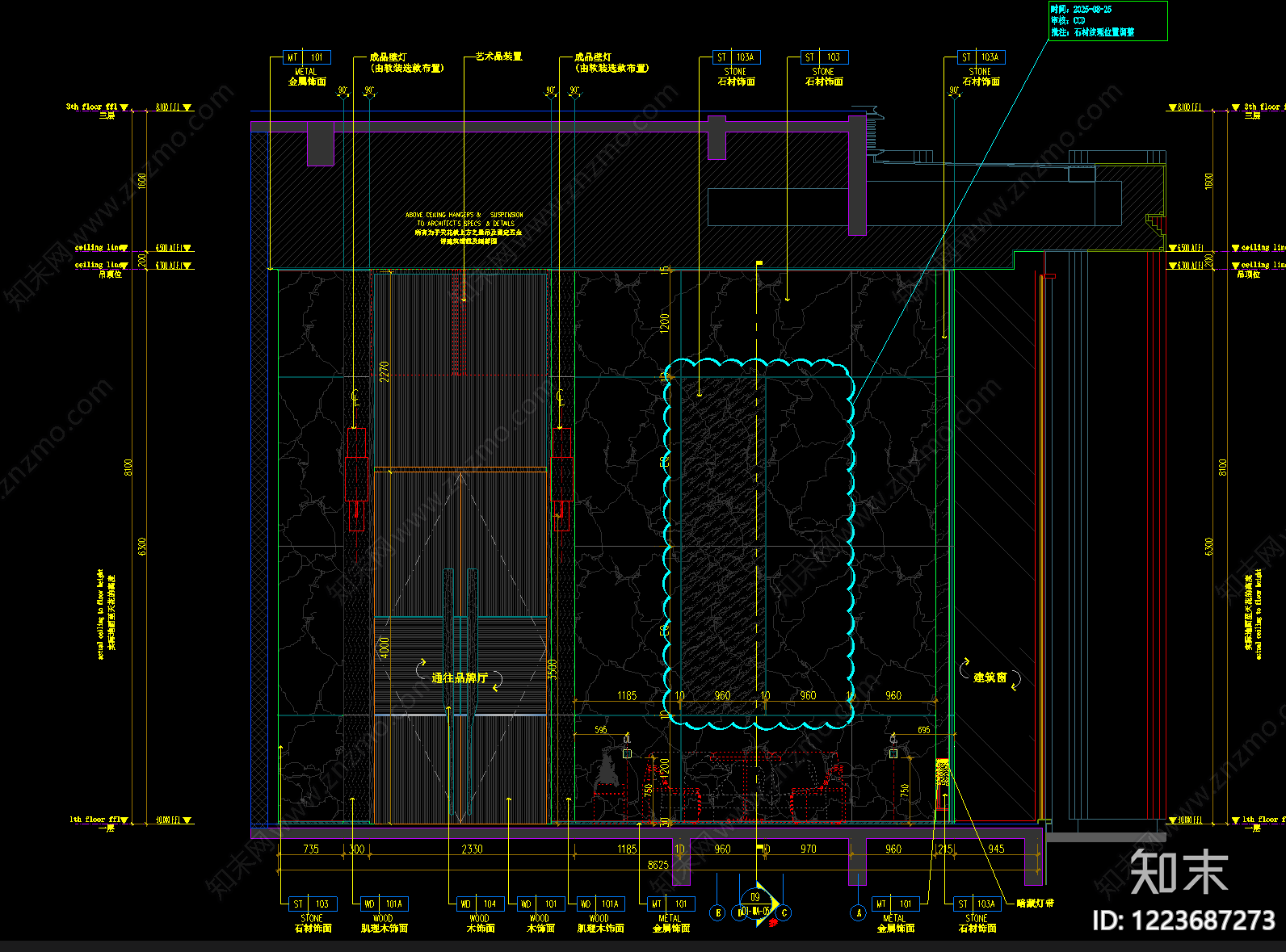Click the grid axis bubble 'C'

point(784,913)
